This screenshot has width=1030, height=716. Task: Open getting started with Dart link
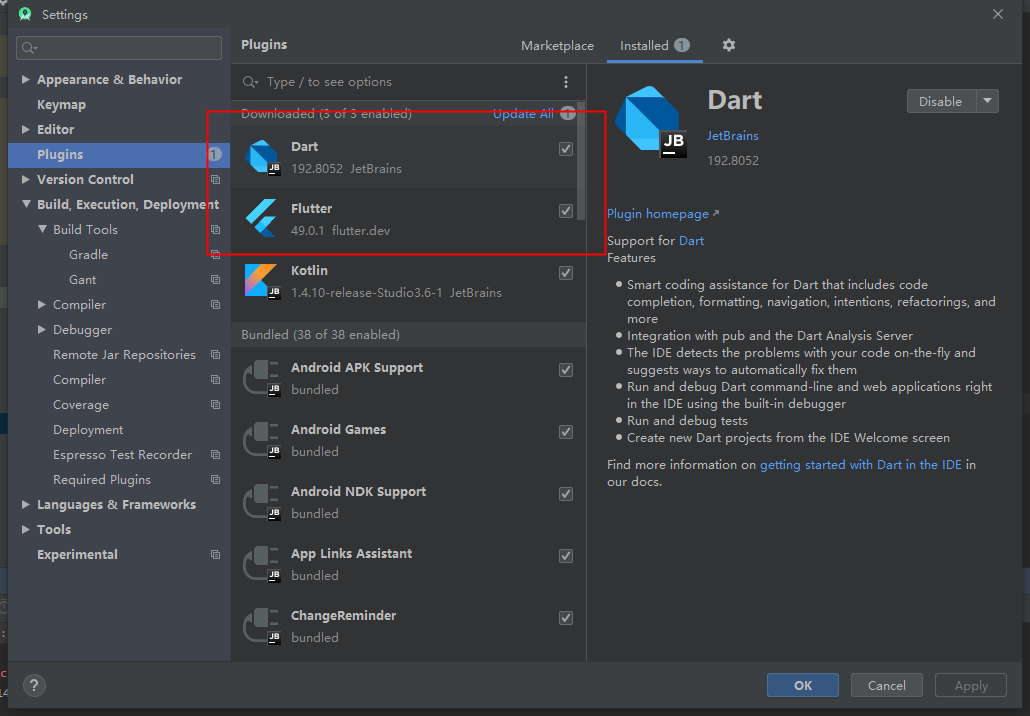[x=861, y=464]
